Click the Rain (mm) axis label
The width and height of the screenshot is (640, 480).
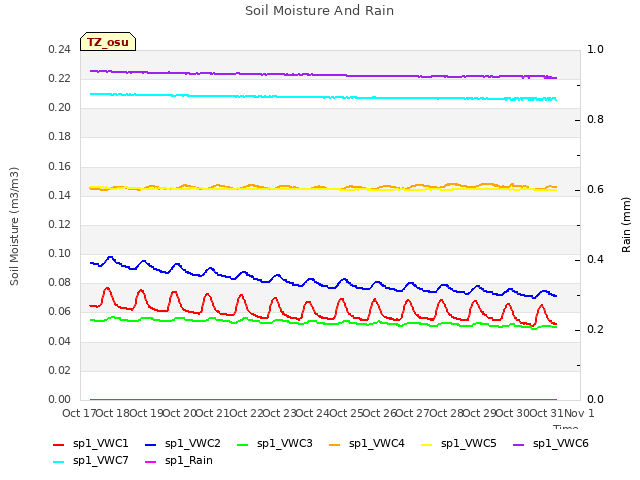point(626,225)
